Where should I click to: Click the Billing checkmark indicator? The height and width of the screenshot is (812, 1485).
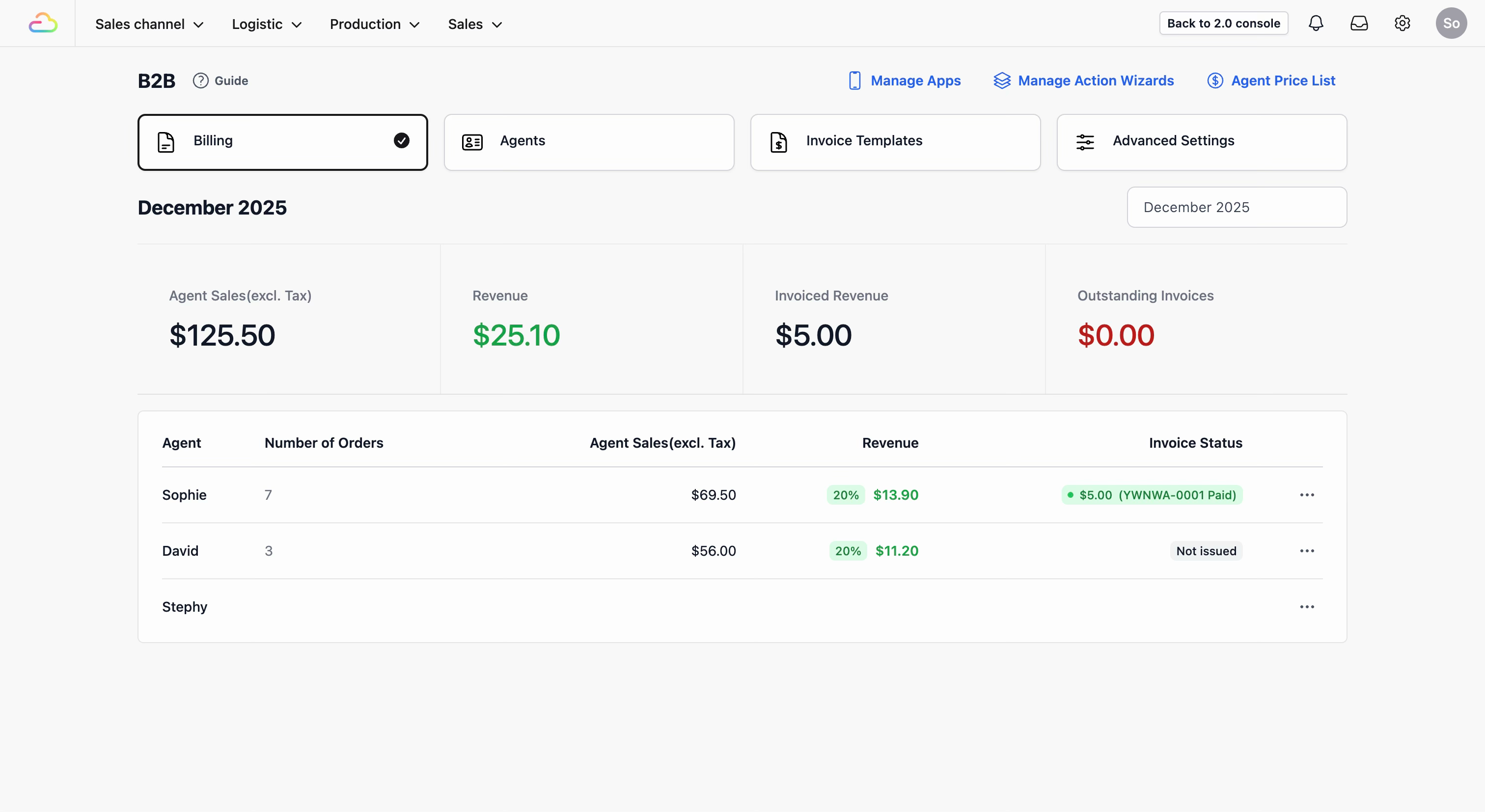[x=401, y=140]
